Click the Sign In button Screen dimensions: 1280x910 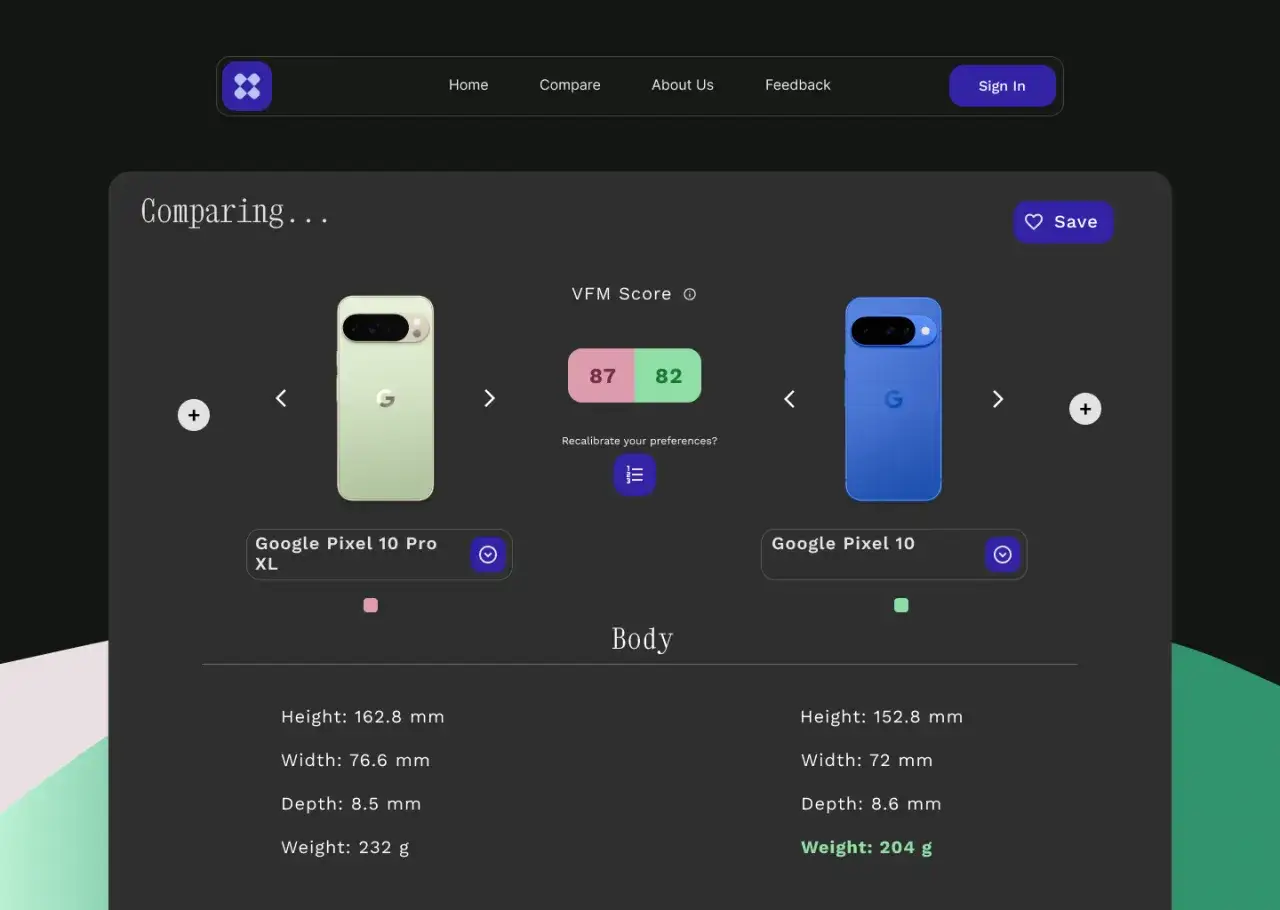(x=1002, y=86)
